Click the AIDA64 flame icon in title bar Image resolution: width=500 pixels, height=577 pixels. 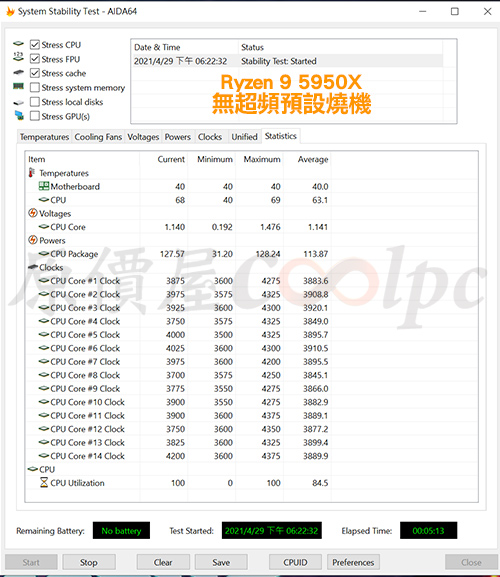(10, 11)
